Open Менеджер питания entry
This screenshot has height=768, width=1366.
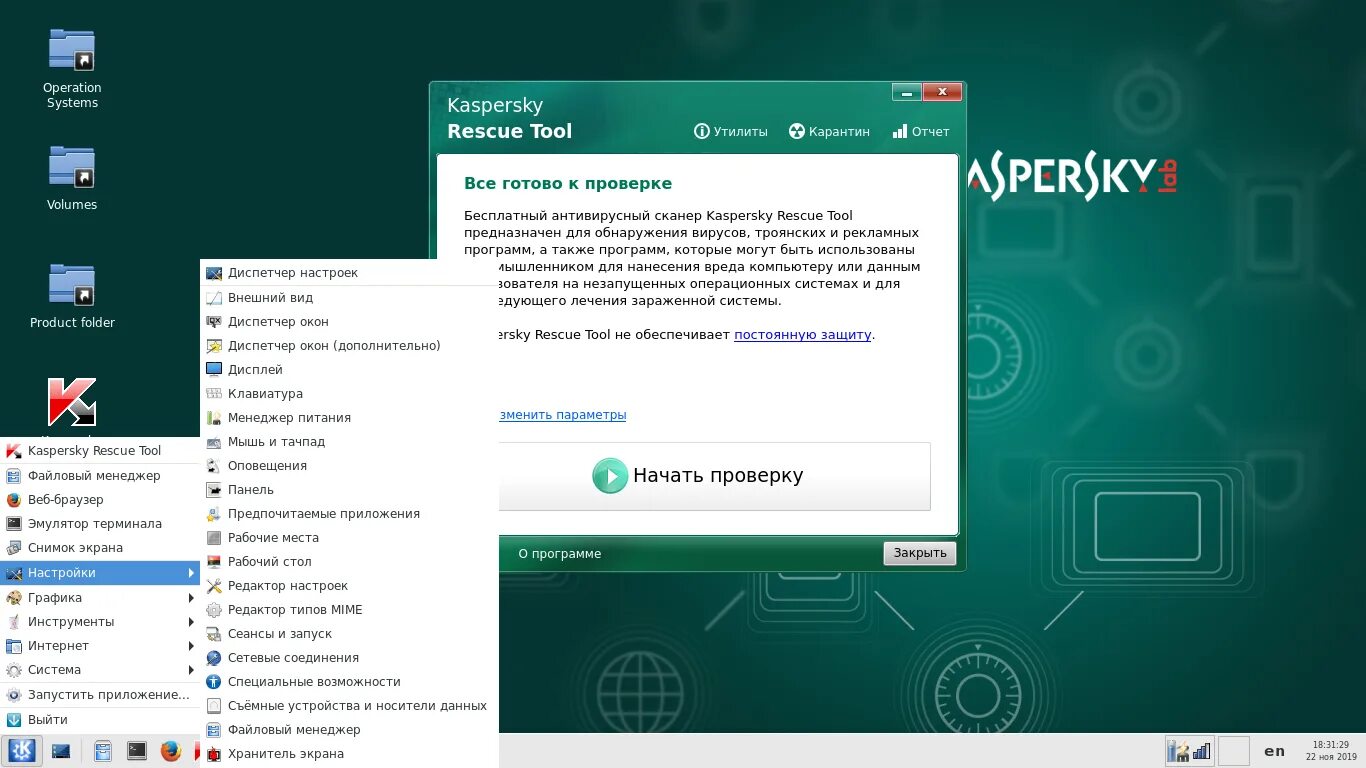coord(349,418)
